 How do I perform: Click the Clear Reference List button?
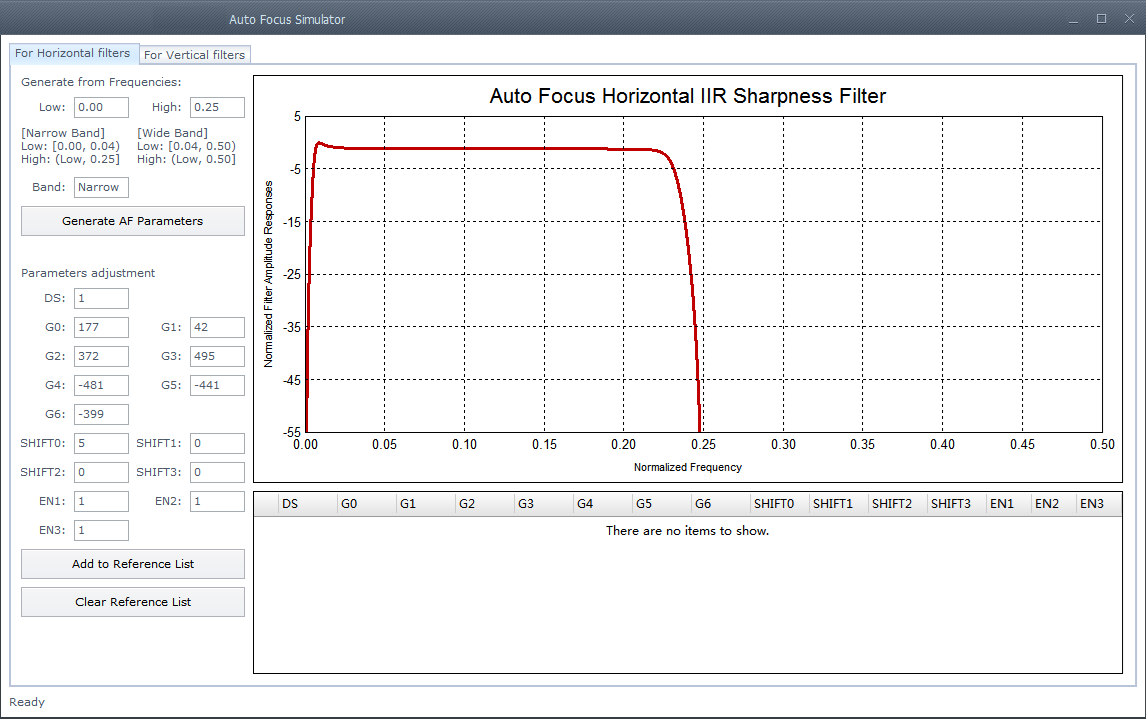click(133, 602)
